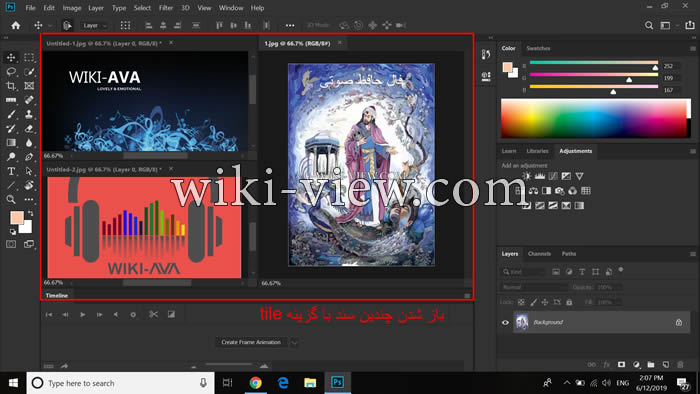Select the Zoom tool
This screenshot has width=700, height=394.
click(11, 199)
